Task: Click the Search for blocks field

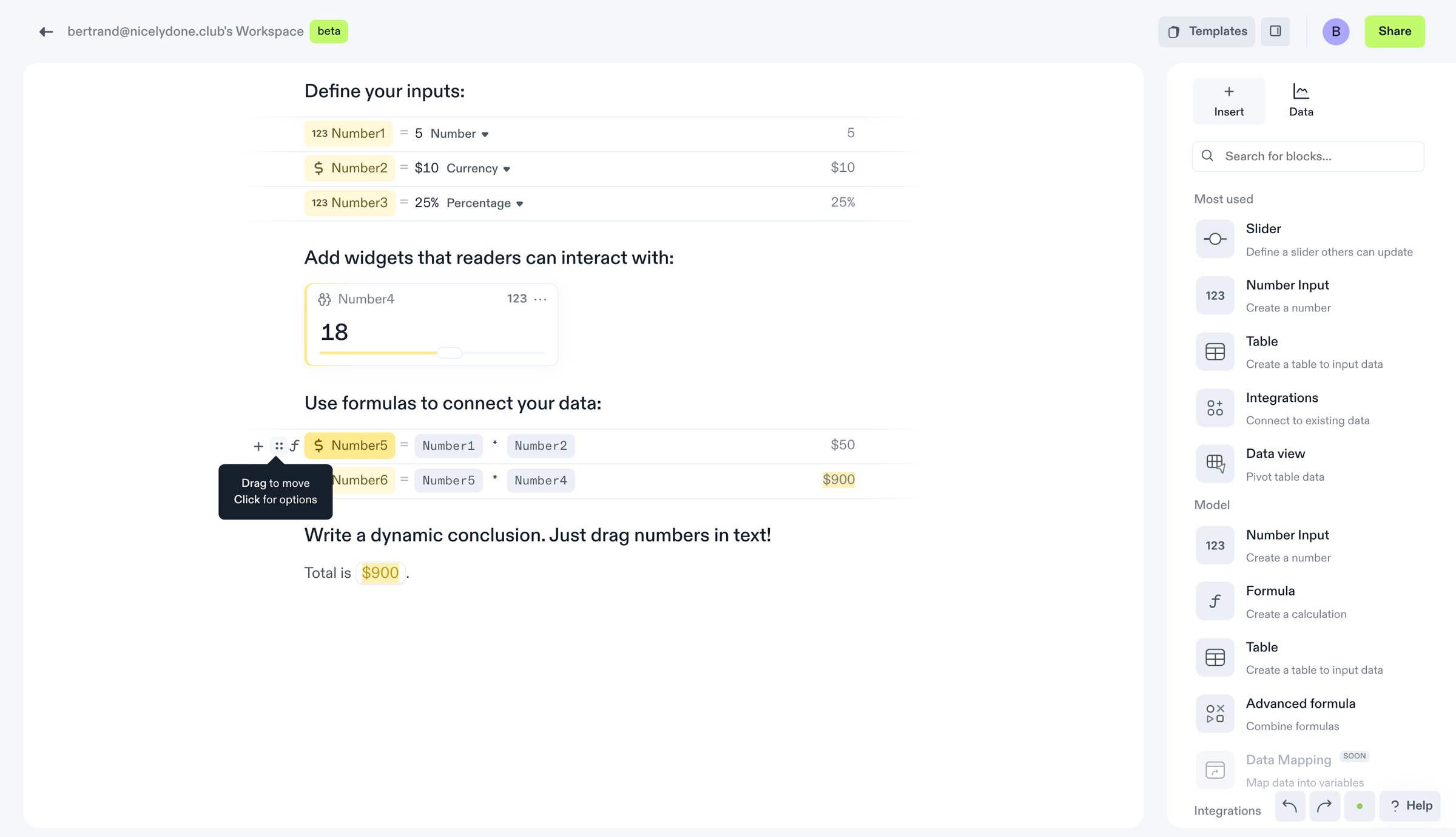Action: click(1308, 156)
